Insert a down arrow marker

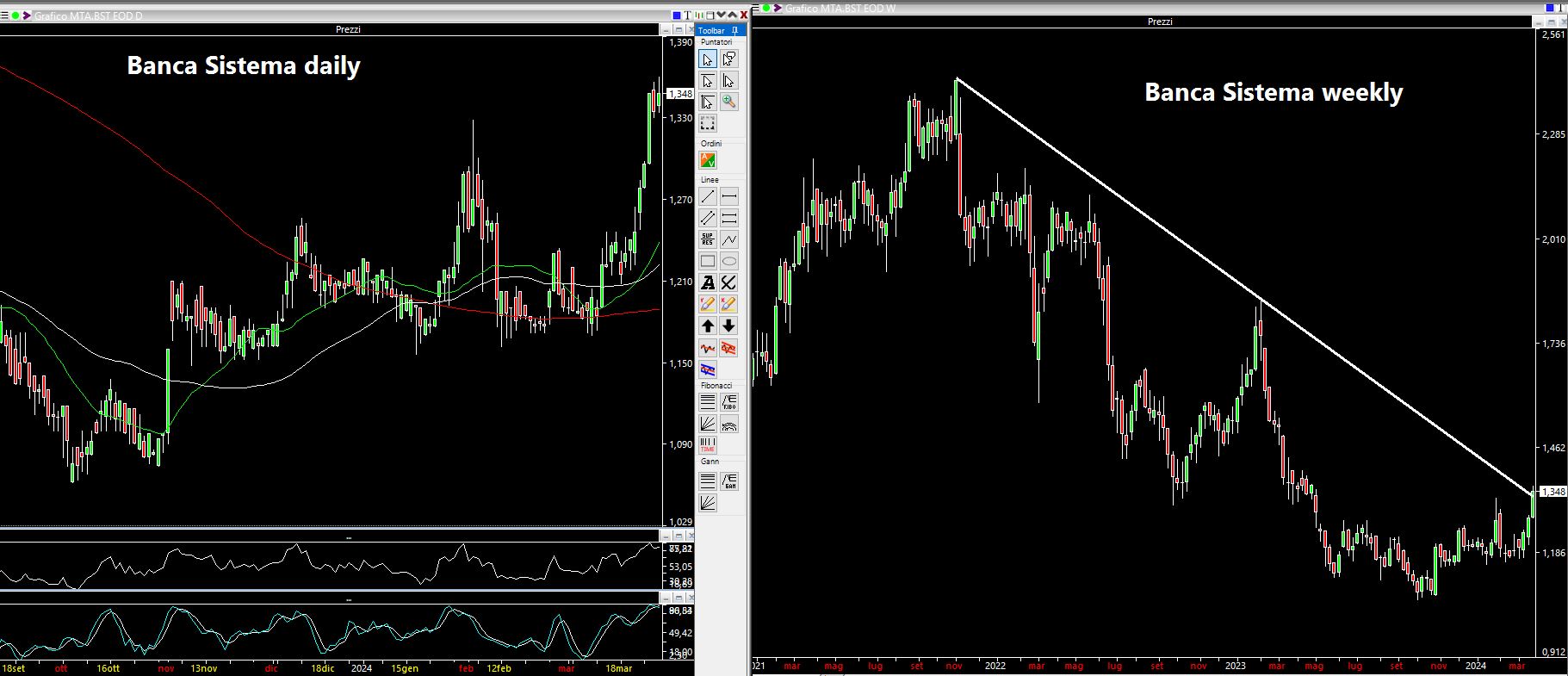click(x=728, y=326)
